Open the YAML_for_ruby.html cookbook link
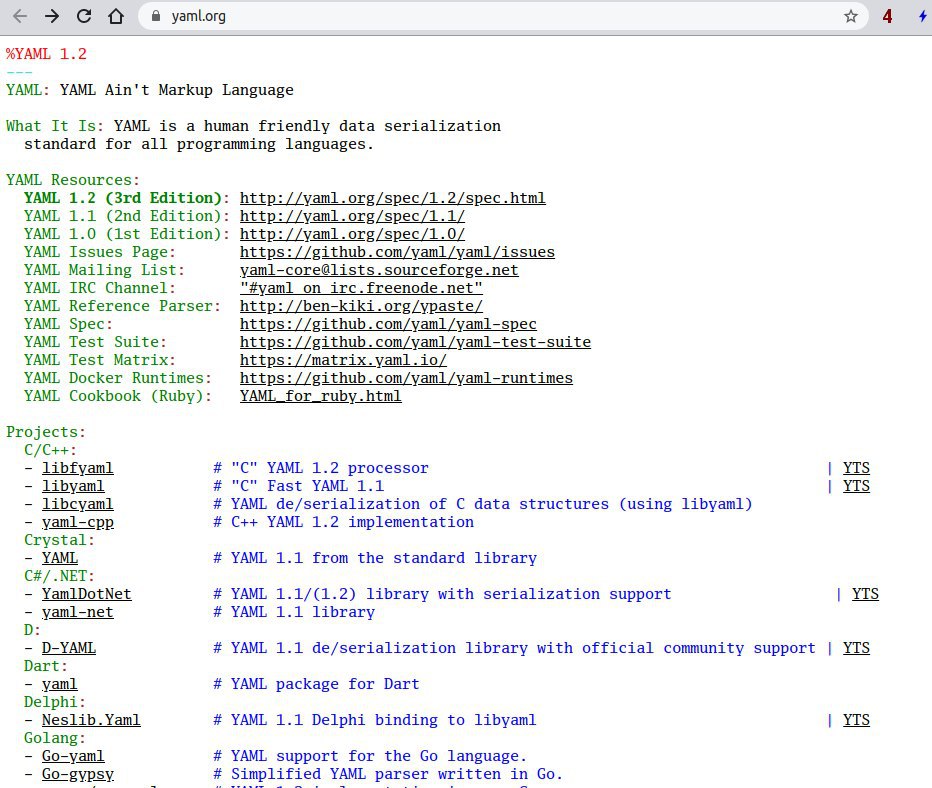This screenshot has width=932, height=788. [320, 396]
